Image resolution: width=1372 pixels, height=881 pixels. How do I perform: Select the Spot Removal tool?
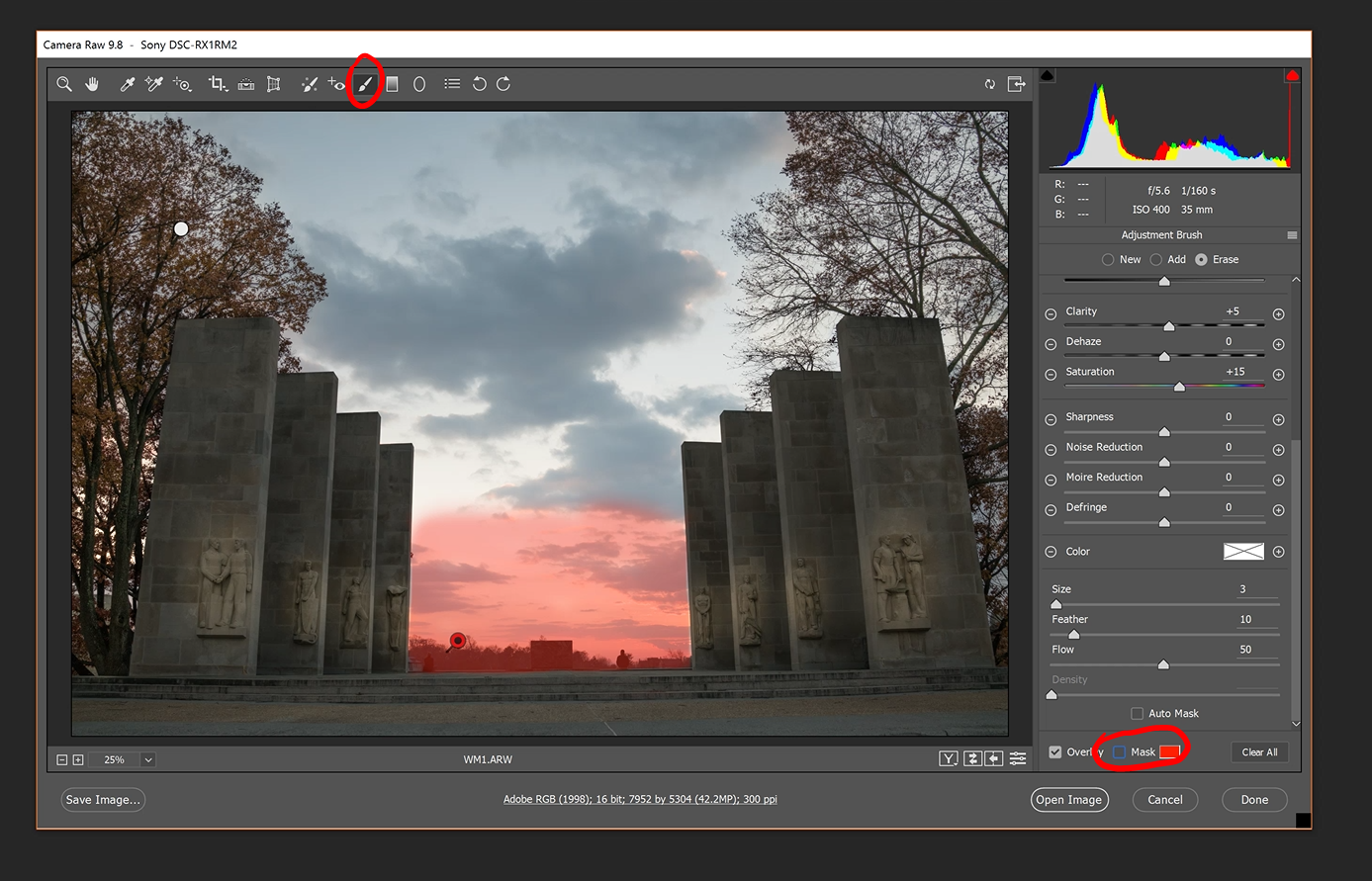pyautogui.click(x=309, y=84)
